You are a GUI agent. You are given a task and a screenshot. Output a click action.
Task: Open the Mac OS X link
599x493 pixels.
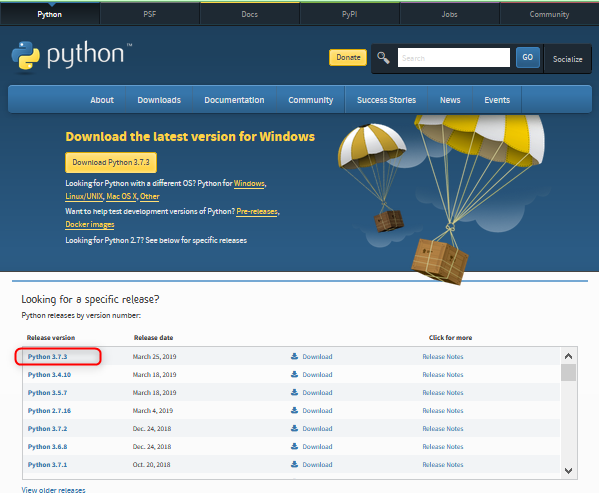tap(121, 196)
